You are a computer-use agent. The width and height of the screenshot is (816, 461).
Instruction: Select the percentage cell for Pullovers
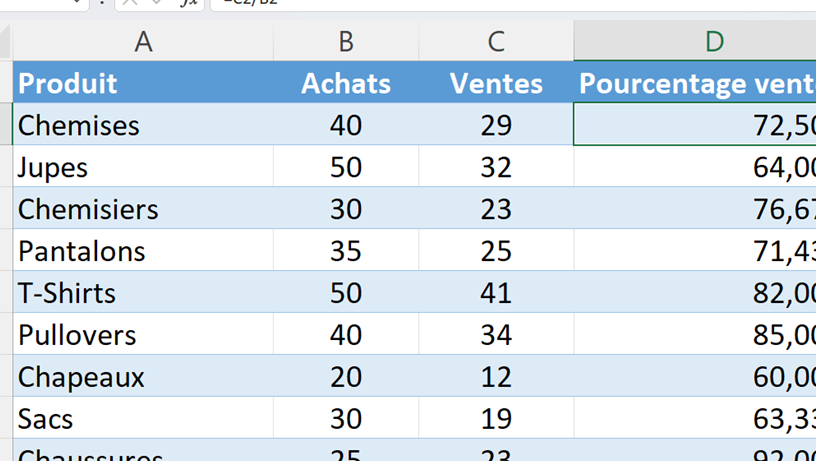click(696, 335)
